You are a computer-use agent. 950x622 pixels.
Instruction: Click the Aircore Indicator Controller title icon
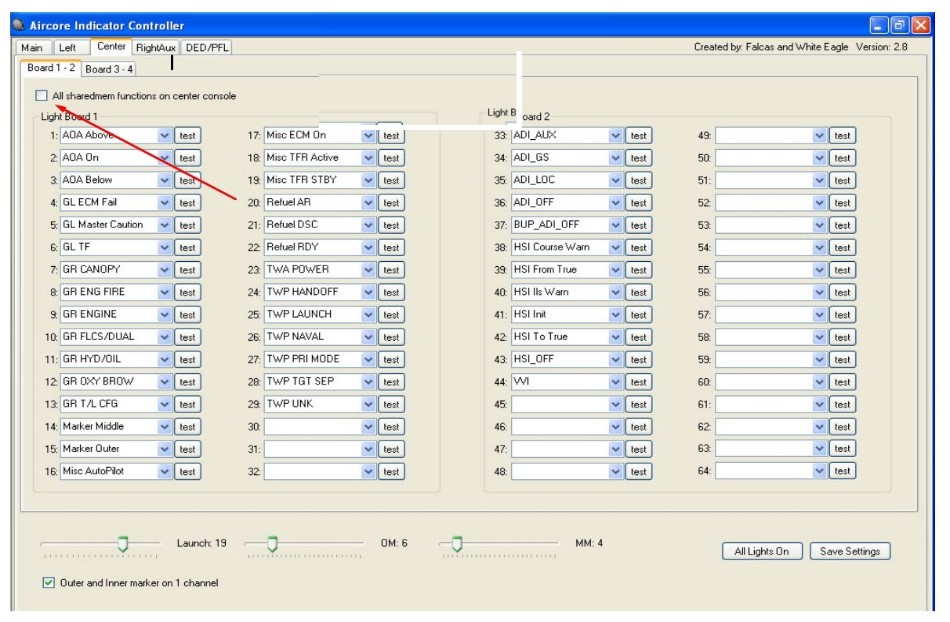(x=19, y=25)
